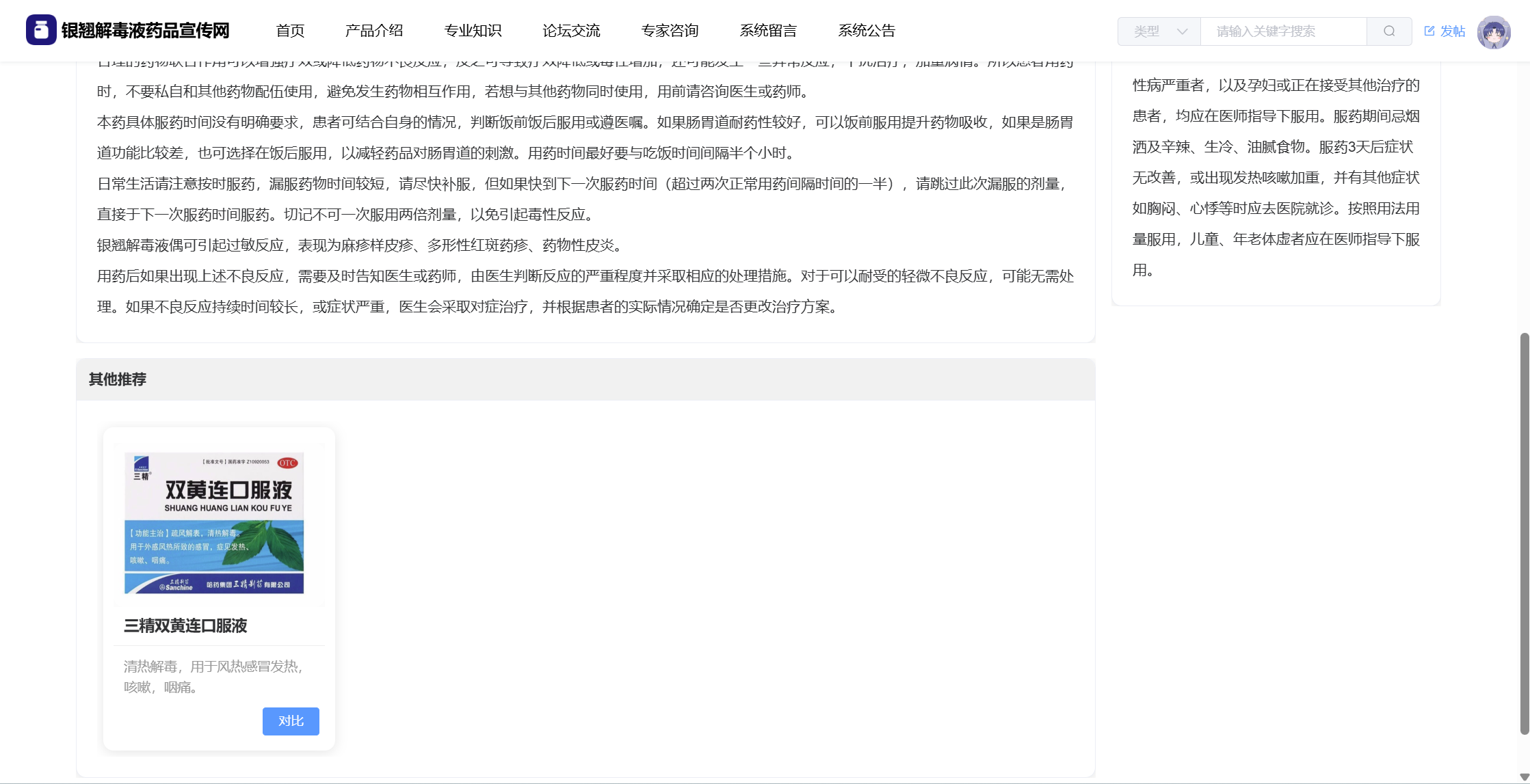Go to 系统留言
The height and width of the screenshot is (784, 1530).
coord(768,31)
